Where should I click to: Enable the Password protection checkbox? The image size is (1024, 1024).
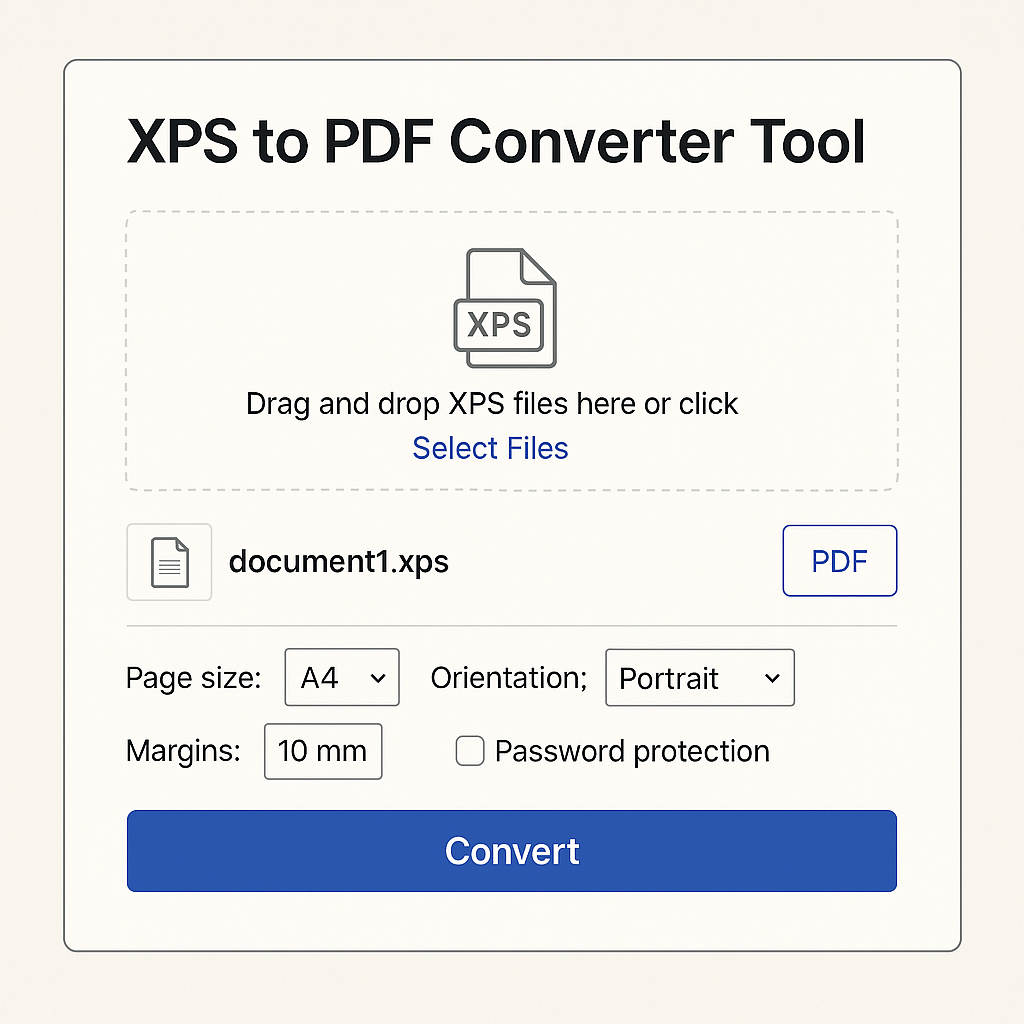click(x=470, y=751)
